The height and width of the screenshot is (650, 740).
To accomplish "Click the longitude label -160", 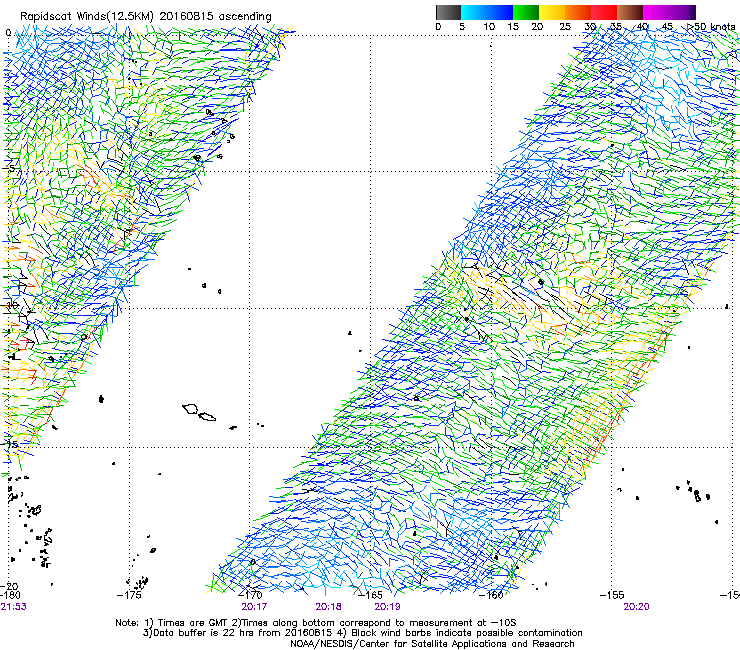I will (491, 595).
